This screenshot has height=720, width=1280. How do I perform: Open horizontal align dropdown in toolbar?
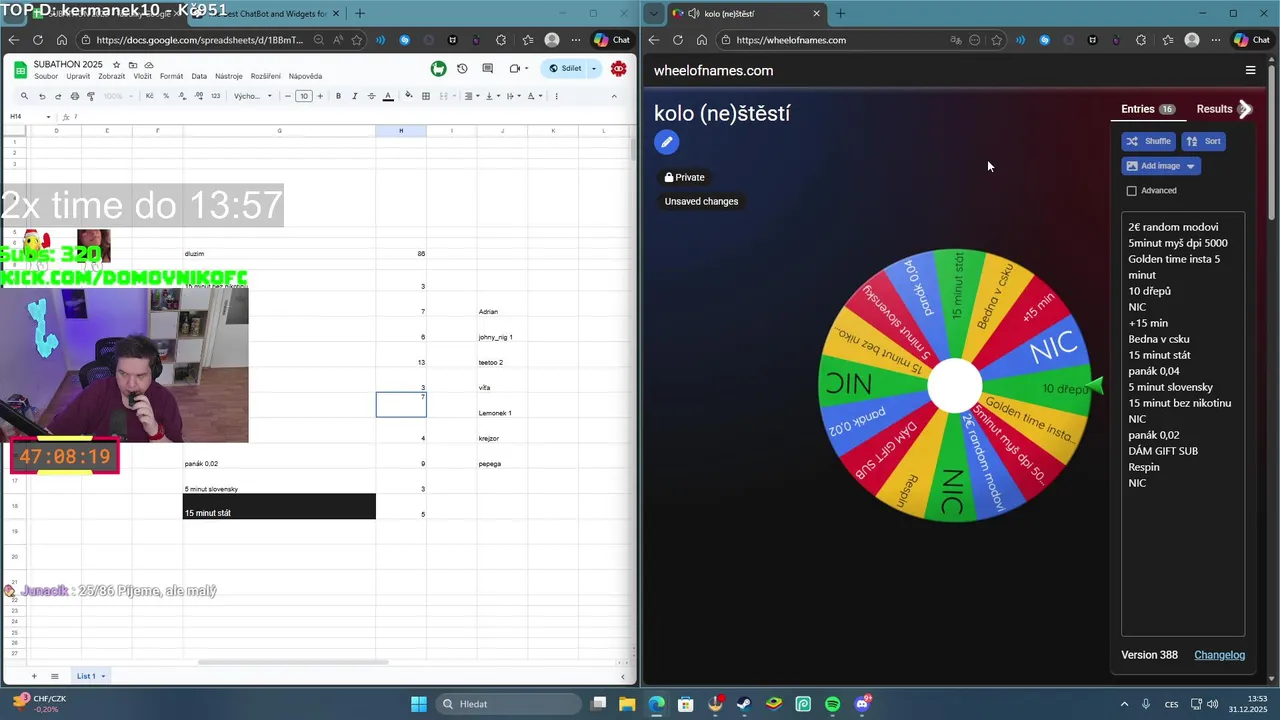click(x=471, y=96)
